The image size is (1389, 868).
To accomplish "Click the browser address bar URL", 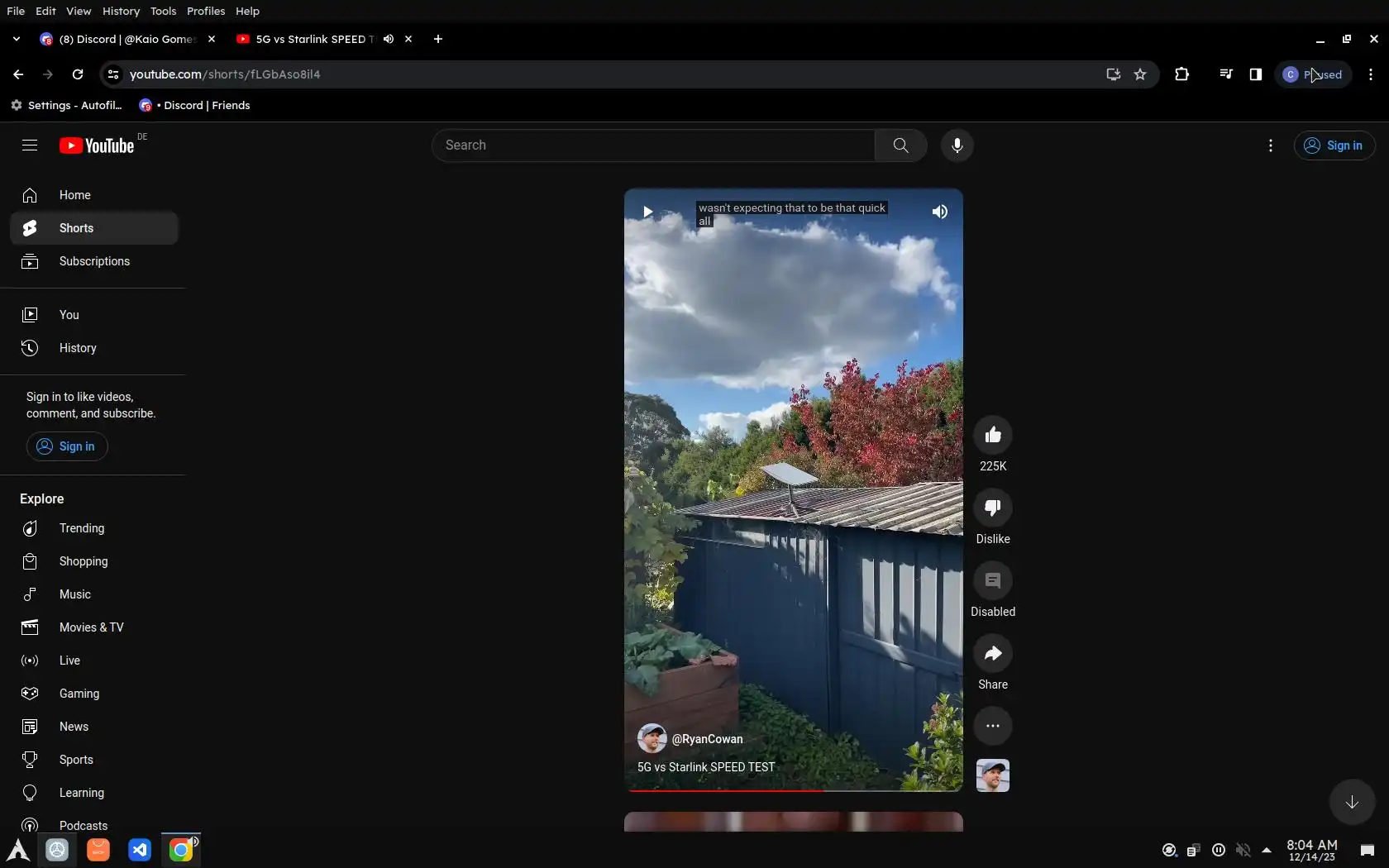I will click(225, 74).
